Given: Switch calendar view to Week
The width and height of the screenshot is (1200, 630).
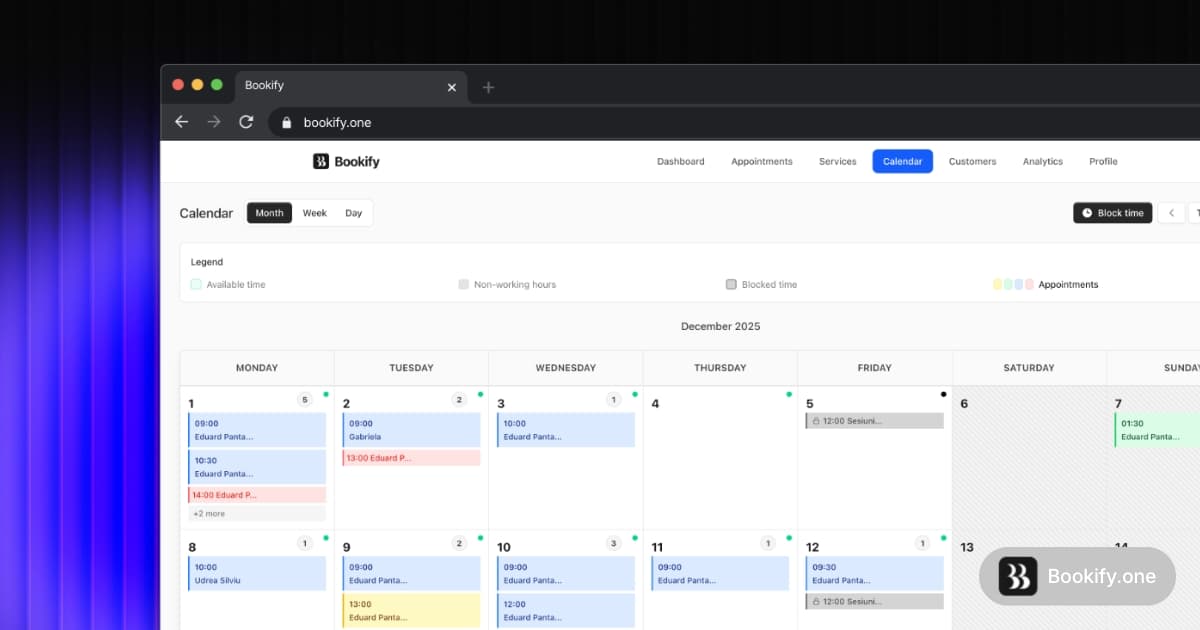Looking at the screenshot, I should click(x=314, y=213).
